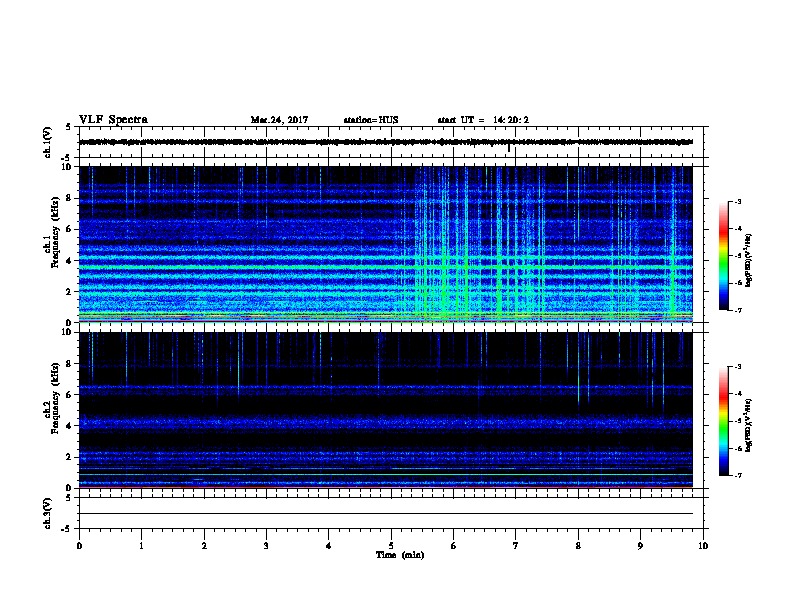Click the "Time (min)" x-axis label
This screenshot has height=612, width=792.
click(400, 555)
